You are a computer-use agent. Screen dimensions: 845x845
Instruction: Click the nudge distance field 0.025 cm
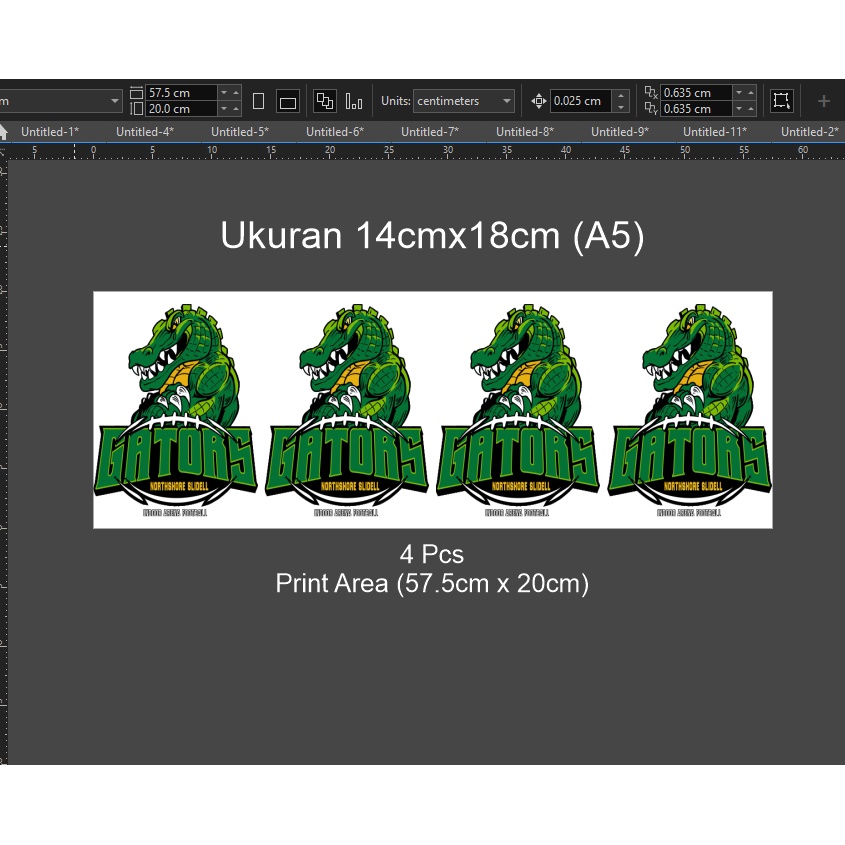click(581, 101)
